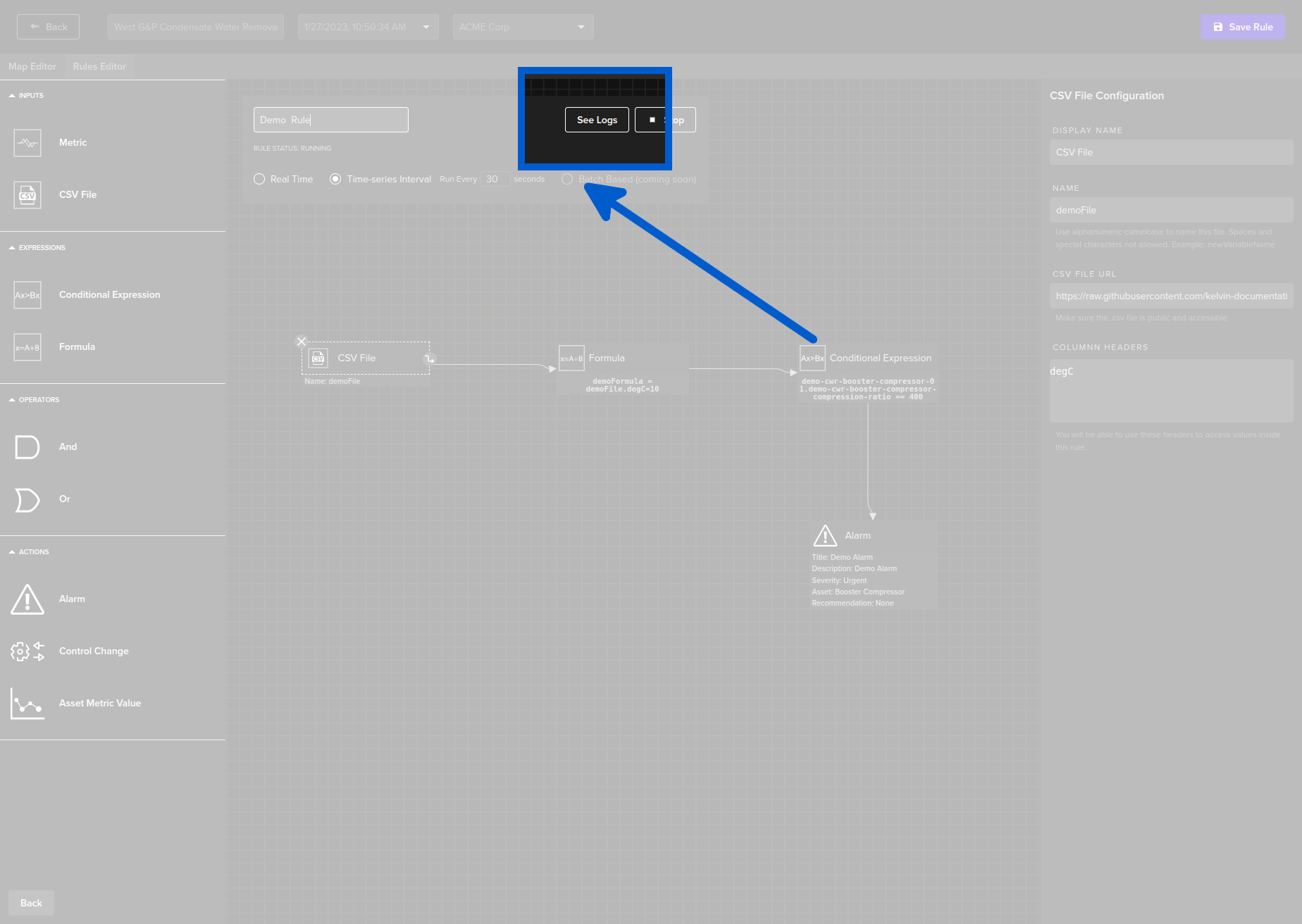1302x924 pixels.
Task: Pick the Or operator icon
Action: pyautogui.click(x=27, y=499)
